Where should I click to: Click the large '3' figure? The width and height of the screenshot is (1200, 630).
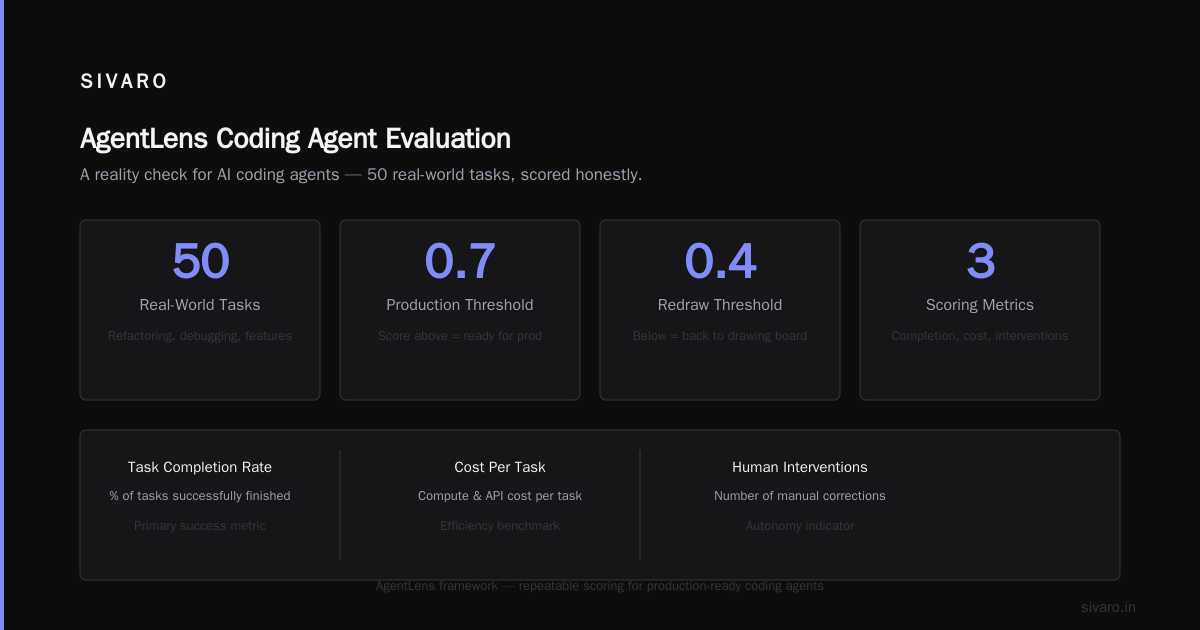pos(980,261)
